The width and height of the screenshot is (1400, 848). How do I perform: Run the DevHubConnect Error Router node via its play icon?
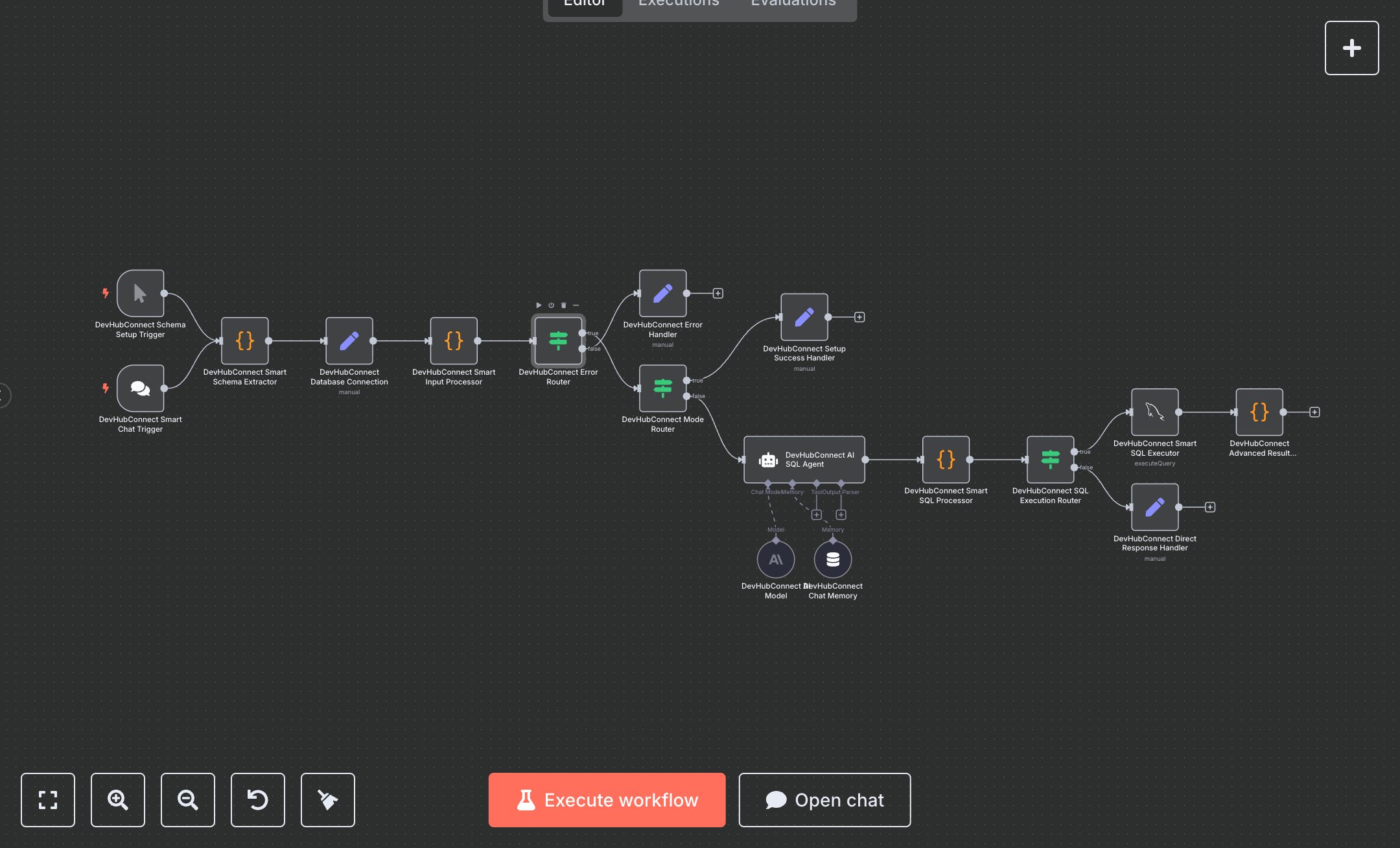[539, 305]
